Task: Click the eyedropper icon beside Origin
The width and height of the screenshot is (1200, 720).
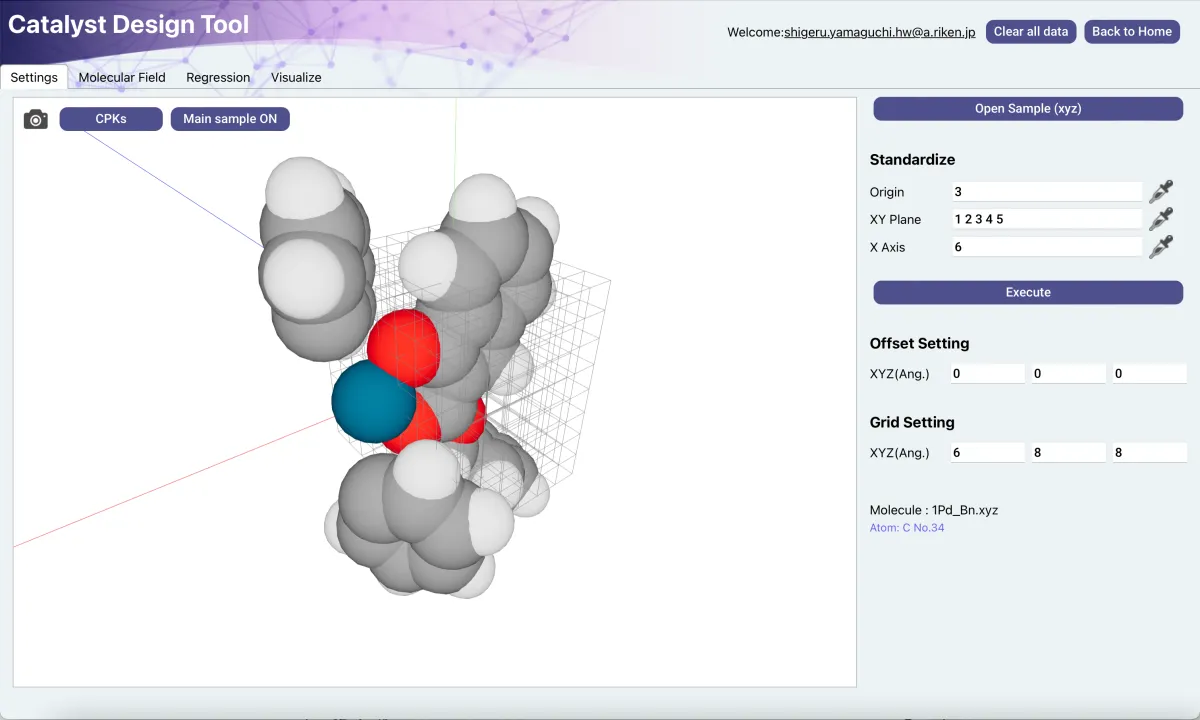Action: pyautogui.click(x=1161, y=192)
